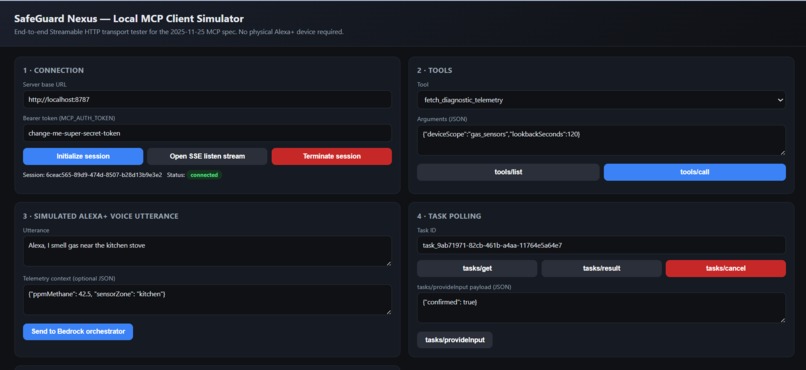This screenshot has width=806, height=370.
Task: Click the Telemetry context textarea corner grip
Action: (389, 311)
